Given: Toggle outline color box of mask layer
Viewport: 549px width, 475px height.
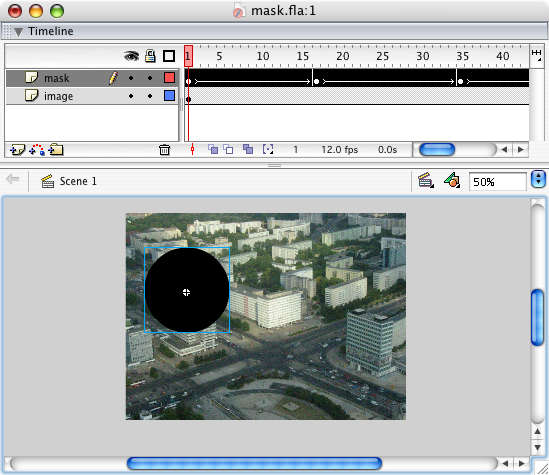Looking at the screenshot, I should pyautogui.click(x=169, y=77).
